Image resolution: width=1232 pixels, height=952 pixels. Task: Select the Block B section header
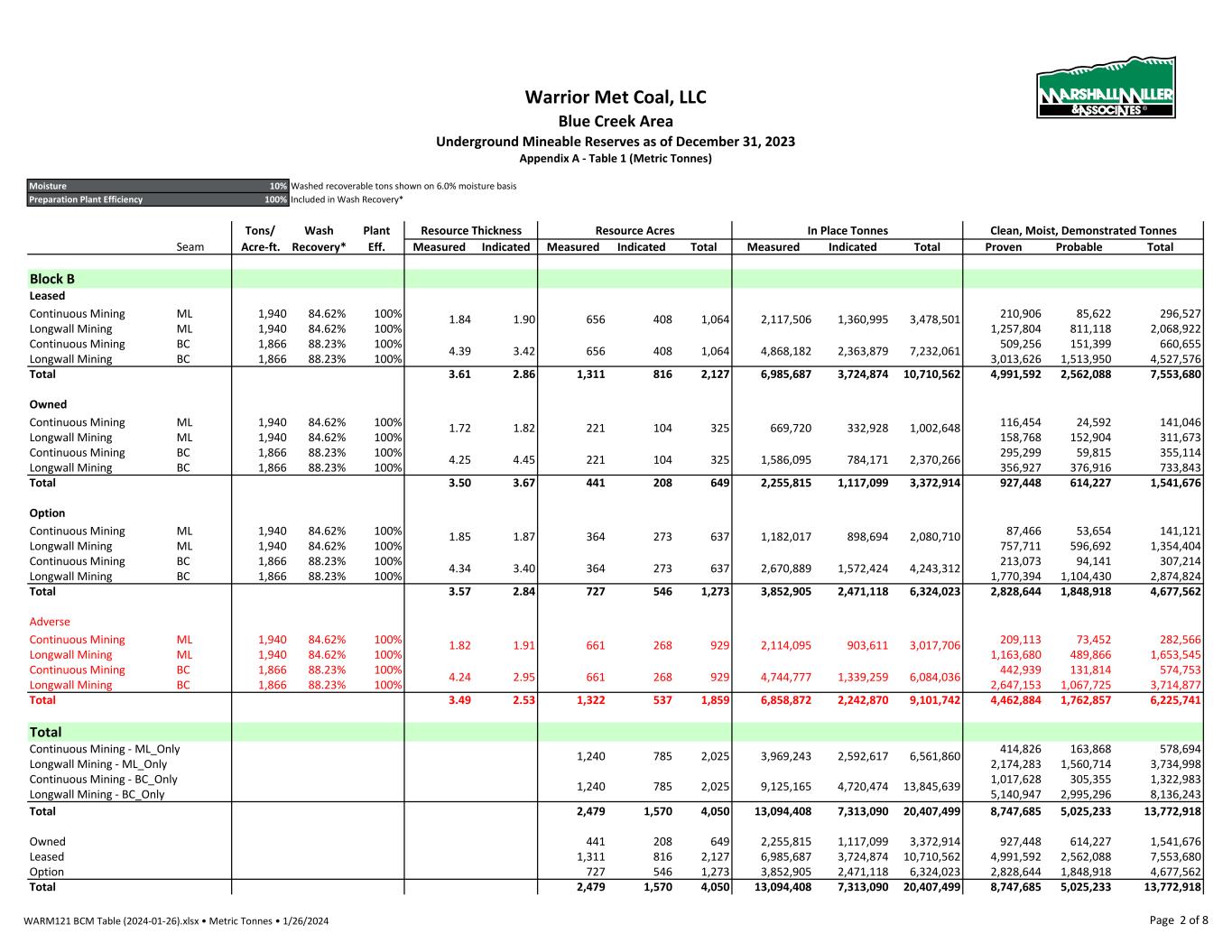point(52,279)
